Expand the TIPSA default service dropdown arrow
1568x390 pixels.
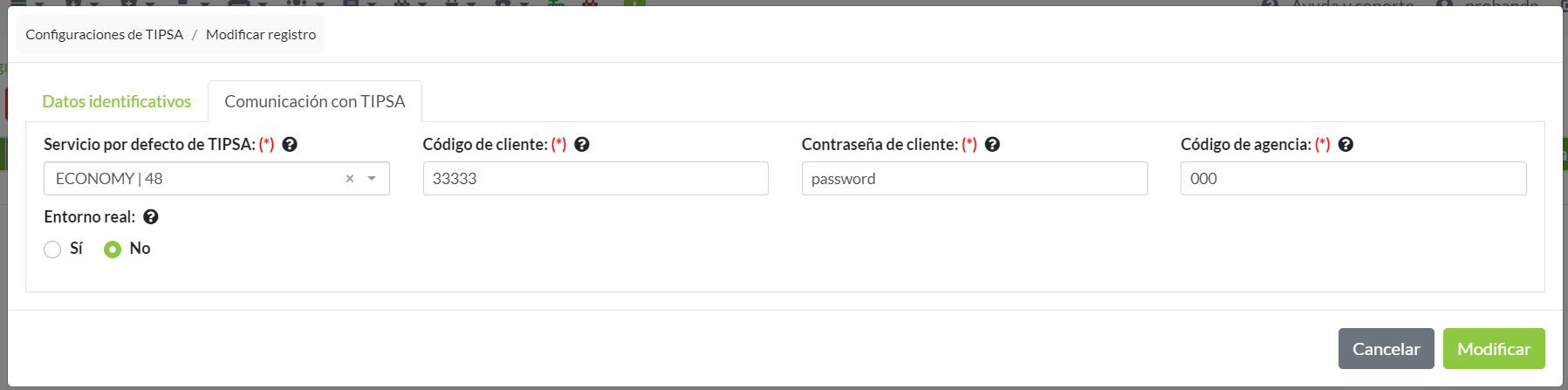click(372, 179)
